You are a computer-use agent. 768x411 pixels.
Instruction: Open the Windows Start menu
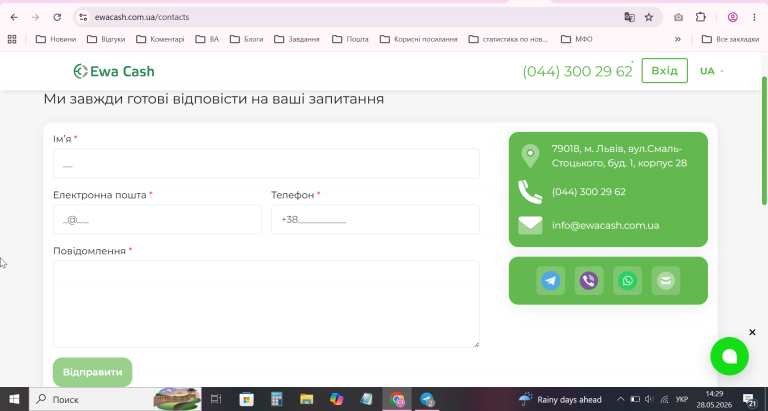click(x=14, y=399)
